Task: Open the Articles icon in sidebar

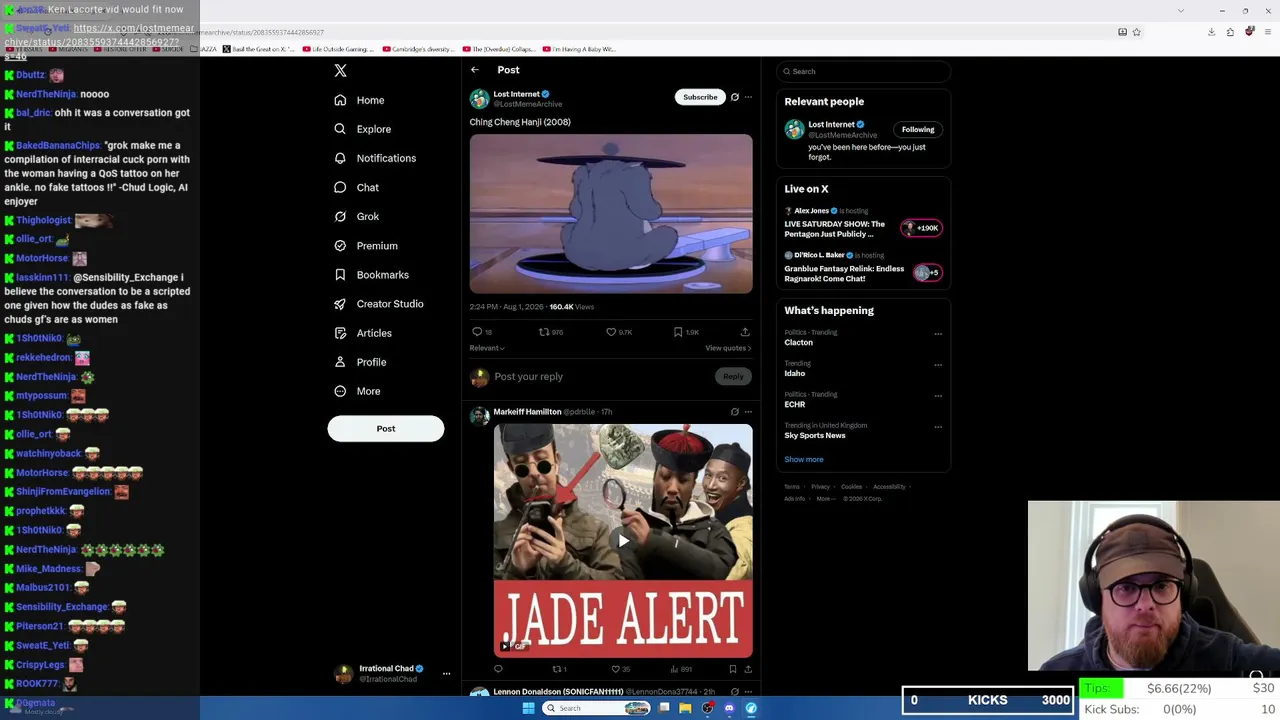Action: coord(340,333)
